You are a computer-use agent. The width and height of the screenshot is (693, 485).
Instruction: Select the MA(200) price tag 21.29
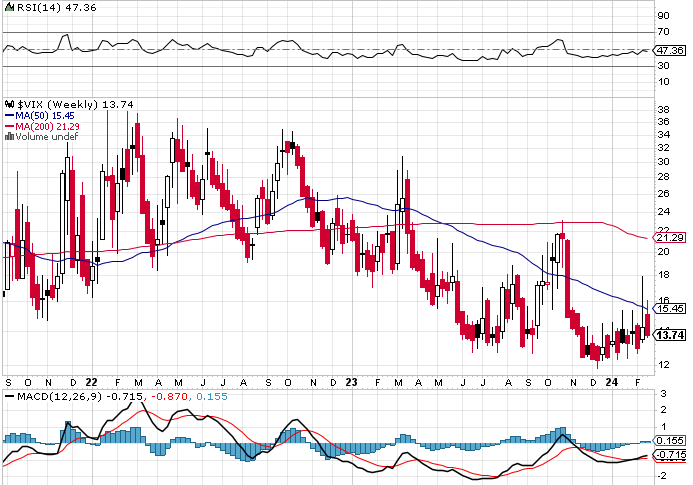[x=669, y=238]
